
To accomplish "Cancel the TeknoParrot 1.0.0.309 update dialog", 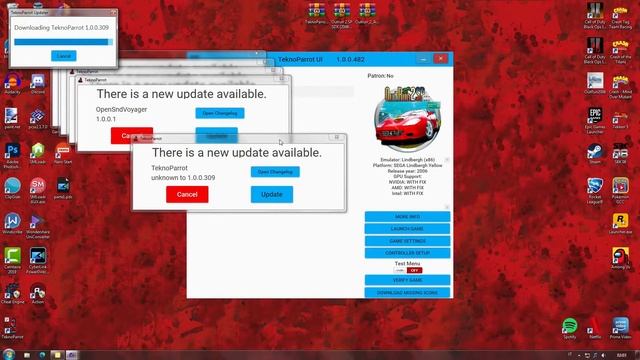I will [187, 194].
